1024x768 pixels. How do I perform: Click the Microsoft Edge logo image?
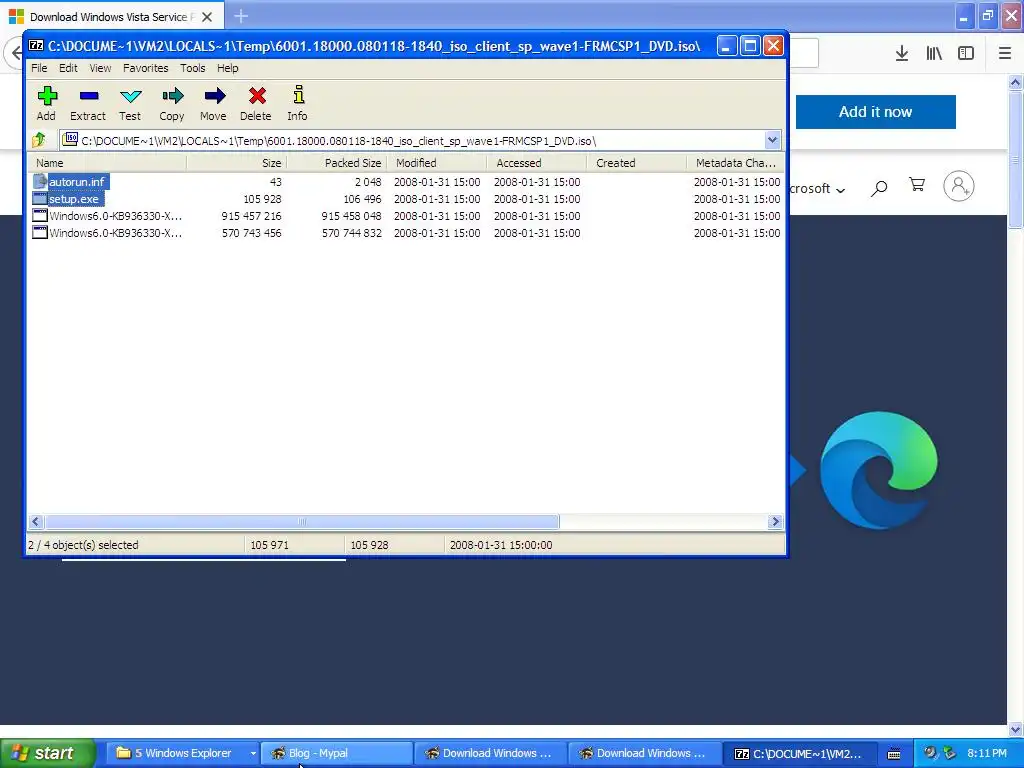tap(878, 470)
